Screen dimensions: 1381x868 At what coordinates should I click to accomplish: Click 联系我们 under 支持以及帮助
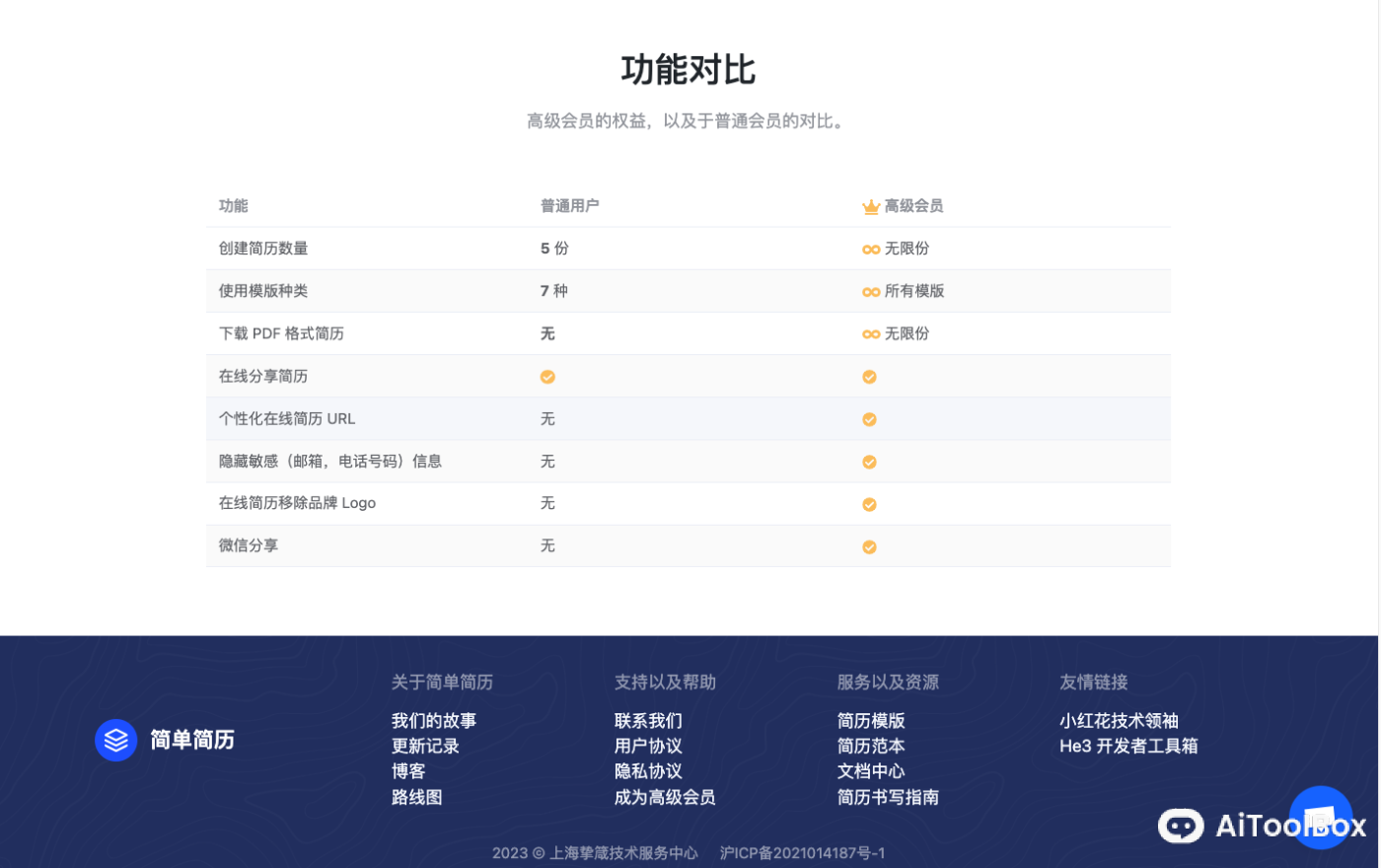(649, 720)
